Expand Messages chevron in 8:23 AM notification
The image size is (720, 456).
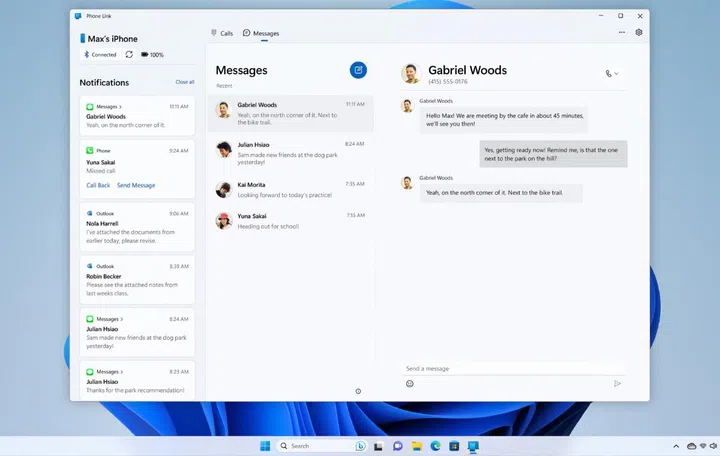pyautogui.click(x=122, y=372)
